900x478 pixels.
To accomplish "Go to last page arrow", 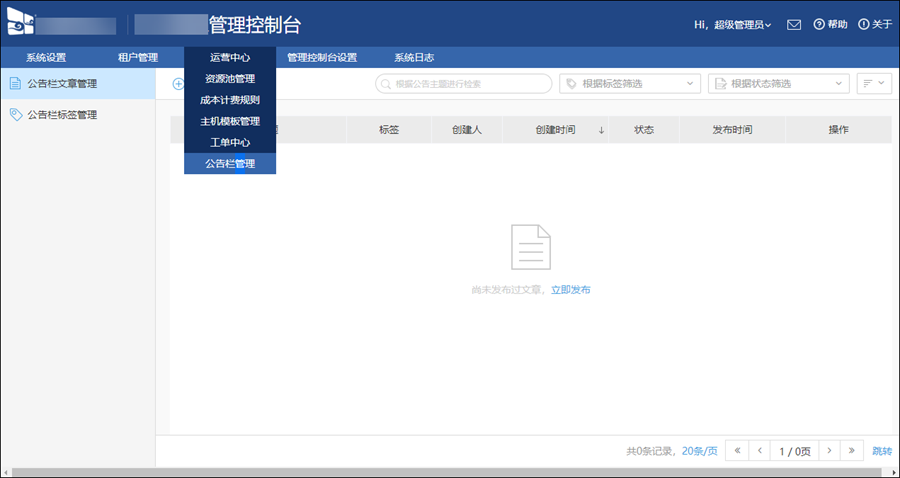I will pyautogui.click(x=852, y=450).
